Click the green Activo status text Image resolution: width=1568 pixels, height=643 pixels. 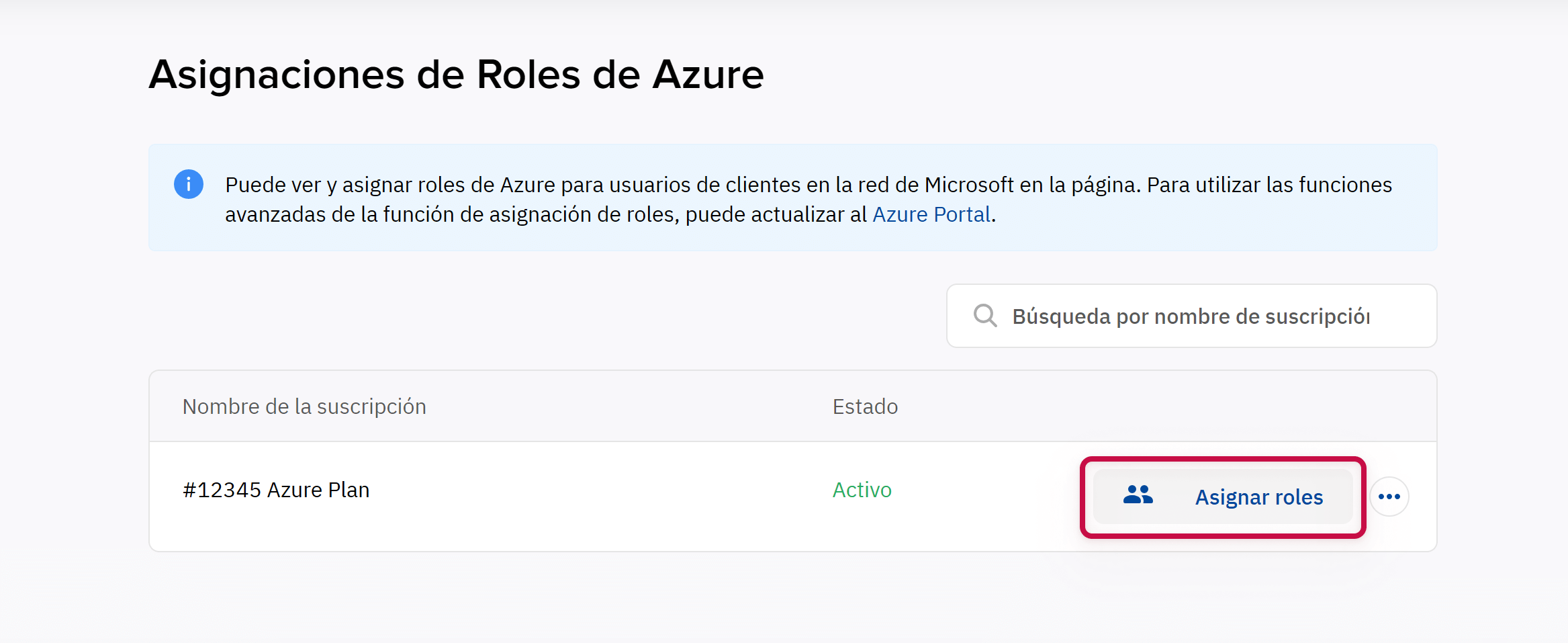click(x=862, y=490)
